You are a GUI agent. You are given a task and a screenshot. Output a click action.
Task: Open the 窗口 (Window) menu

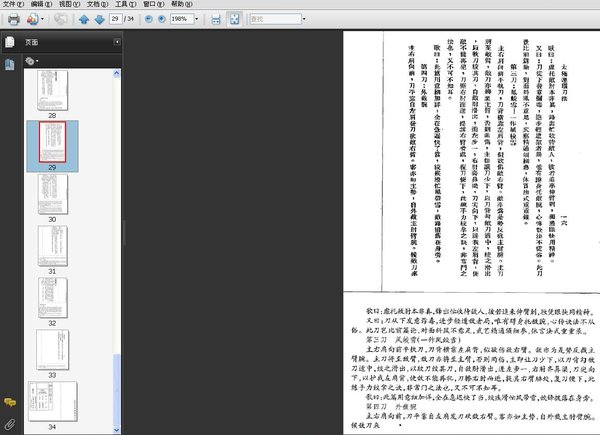pos(153,4)
